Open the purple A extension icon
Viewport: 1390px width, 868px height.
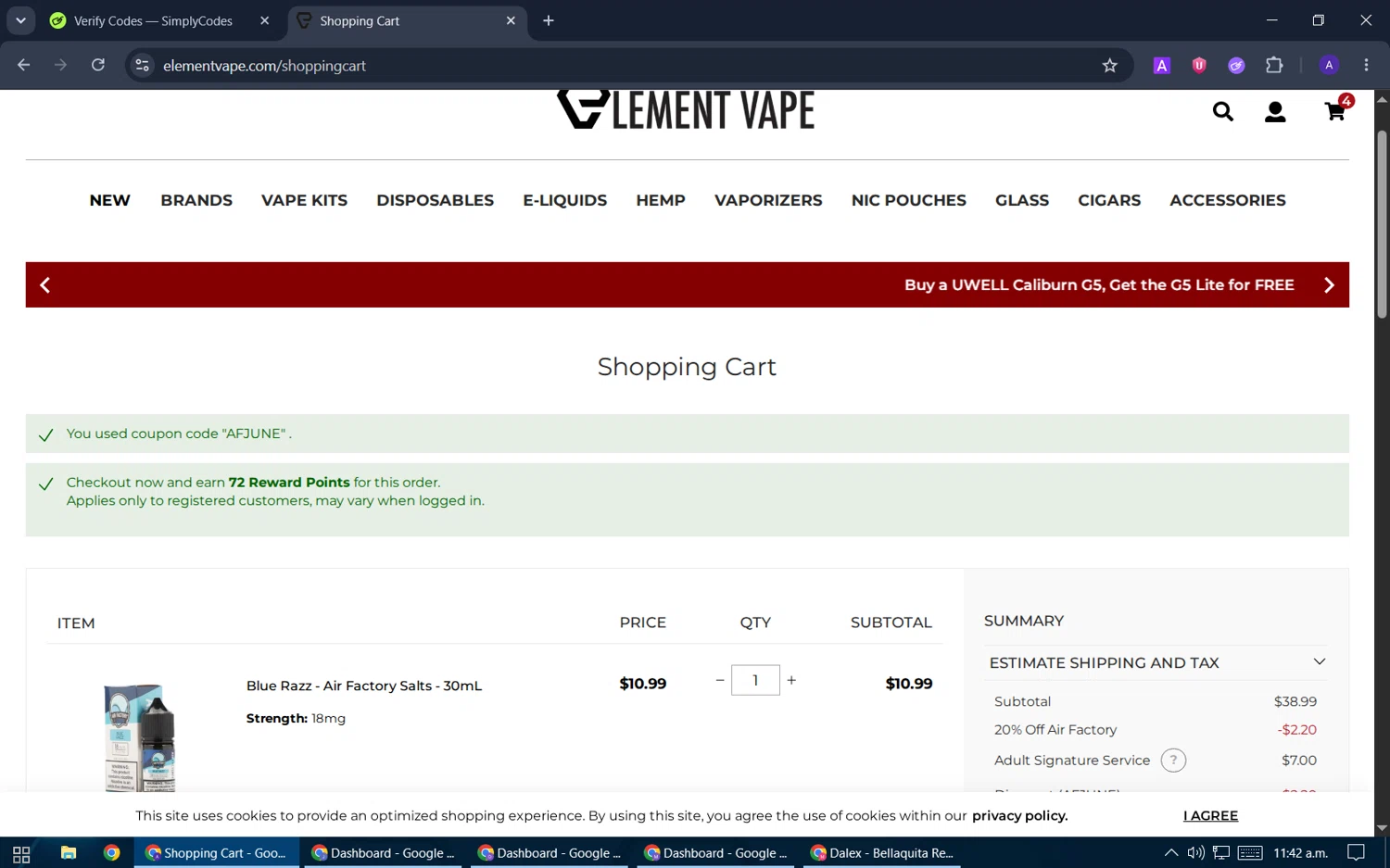coord(1161,65)
